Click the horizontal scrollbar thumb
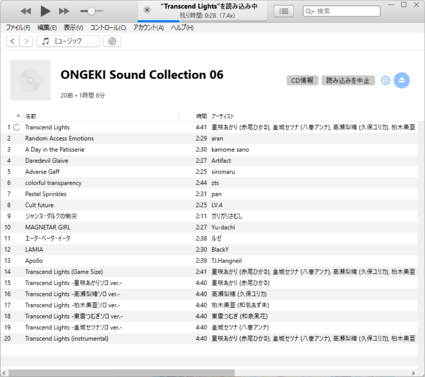The image size is (425, 377). point(122,373)
